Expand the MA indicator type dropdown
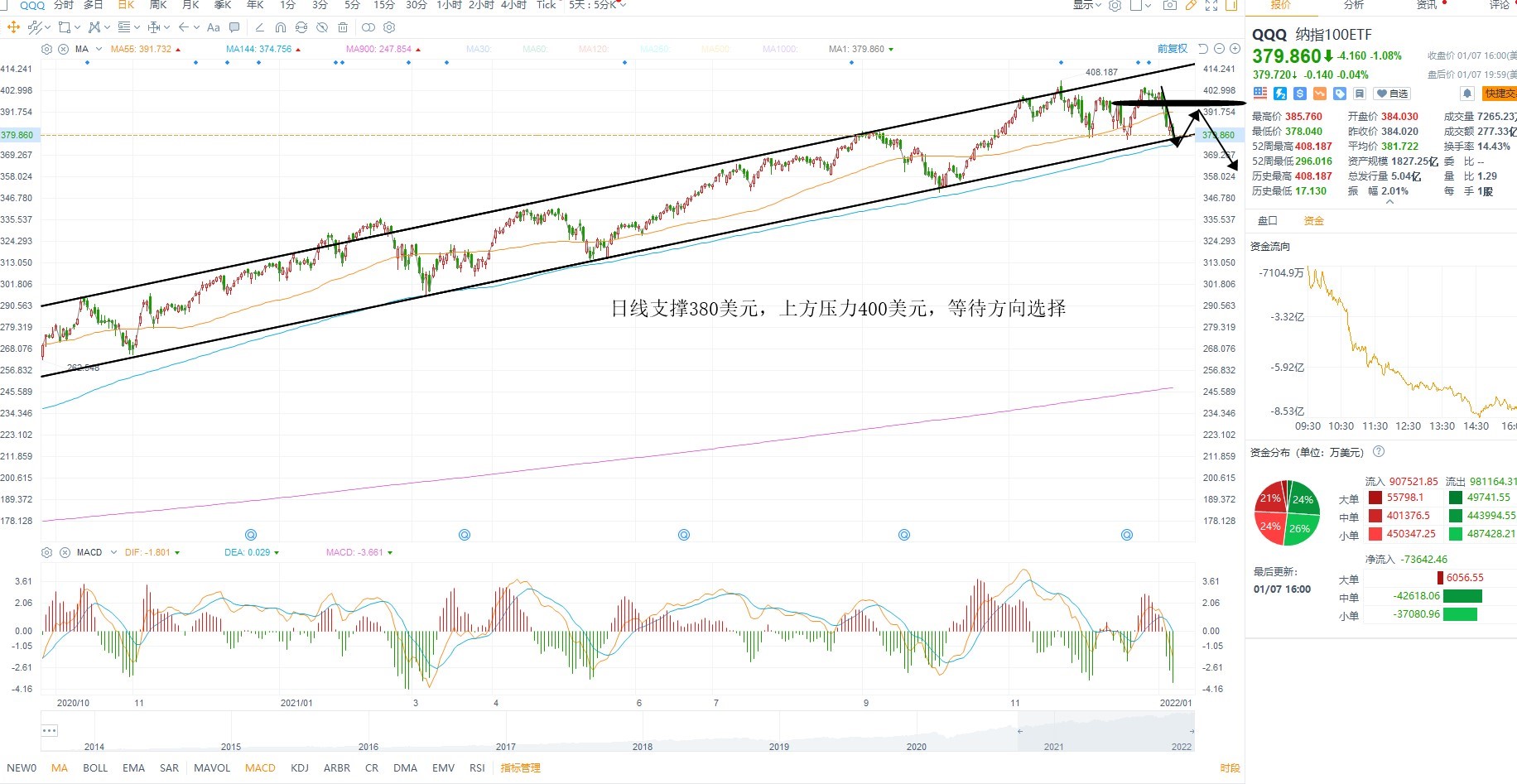 99,49
